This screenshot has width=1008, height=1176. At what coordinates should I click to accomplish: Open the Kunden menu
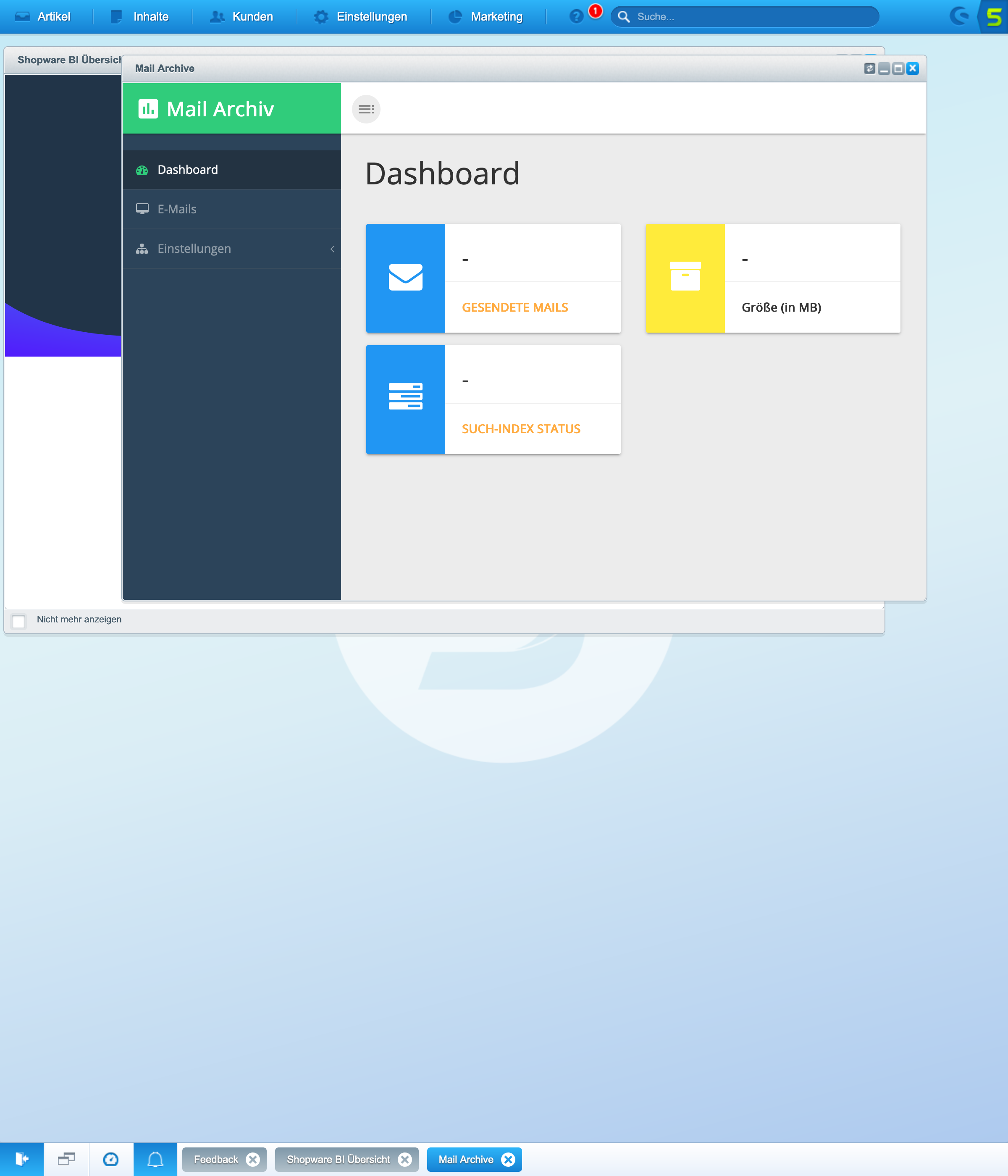(242, 16)
